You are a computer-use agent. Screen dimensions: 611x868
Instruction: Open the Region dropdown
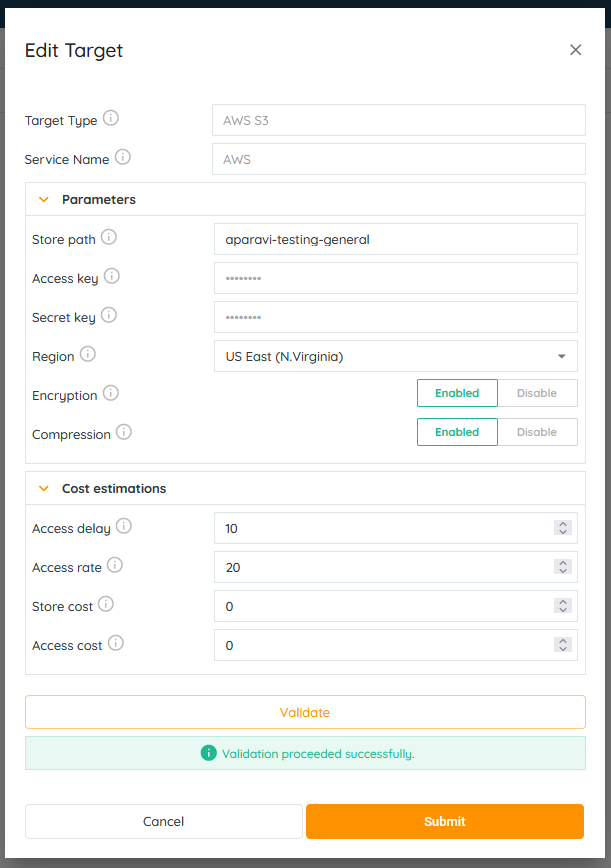pyautogui.click(x=395, y=356)
